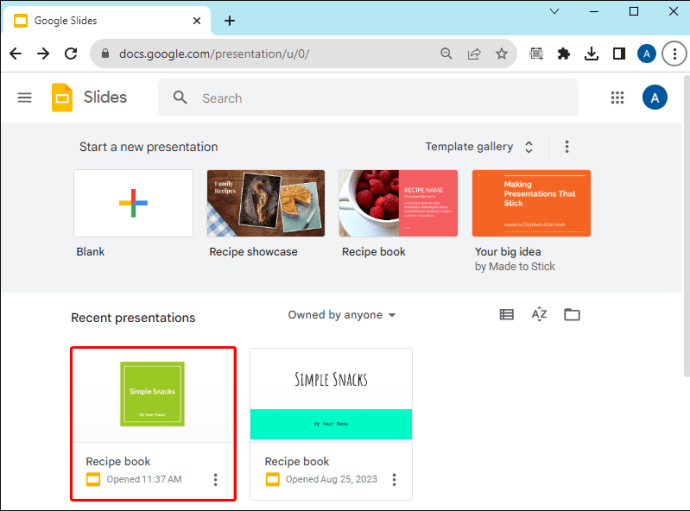
Task: Open the Google apps grid
Action: pos(617,97)
